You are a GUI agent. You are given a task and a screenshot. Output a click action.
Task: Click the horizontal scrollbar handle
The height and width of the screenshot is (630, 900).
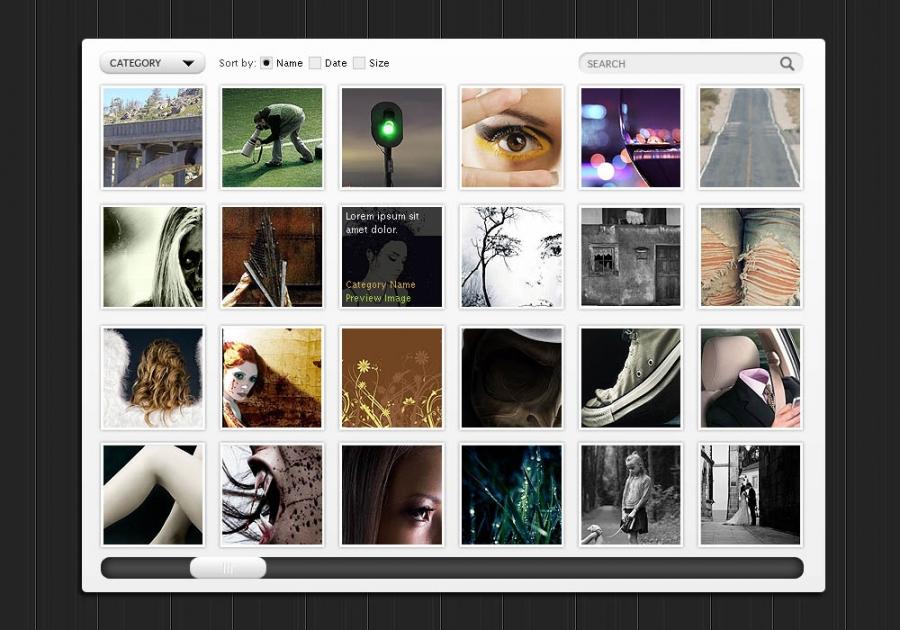coord(228,568)
